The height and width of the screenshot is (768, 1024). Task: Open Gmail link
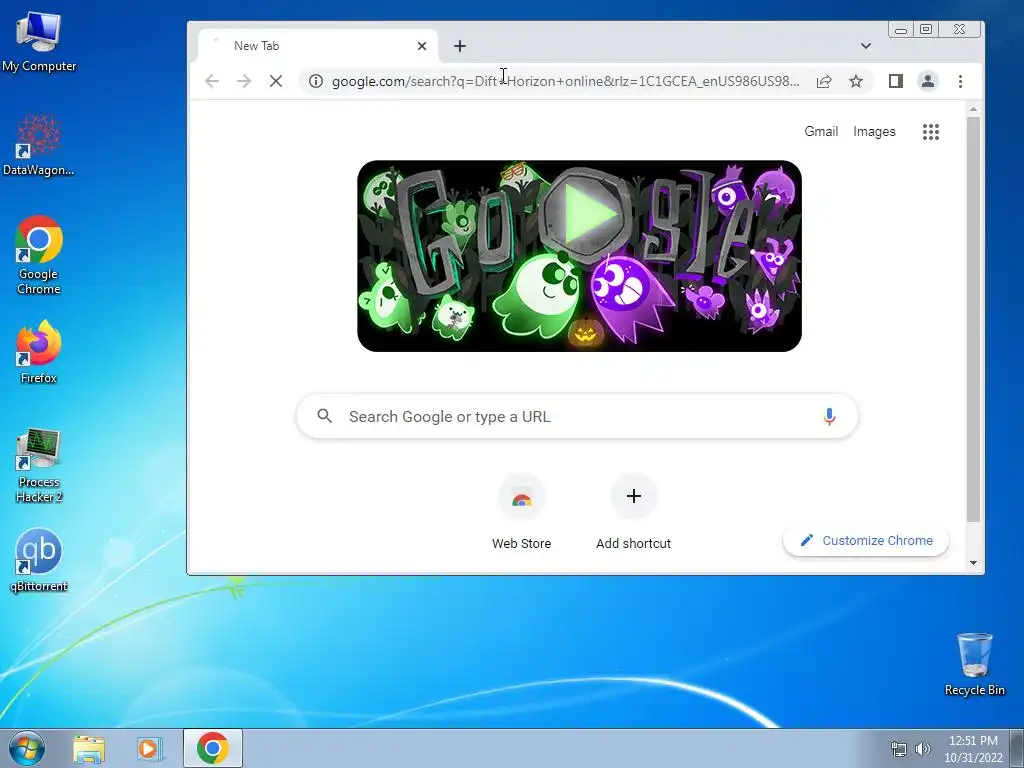click(821, 131)
